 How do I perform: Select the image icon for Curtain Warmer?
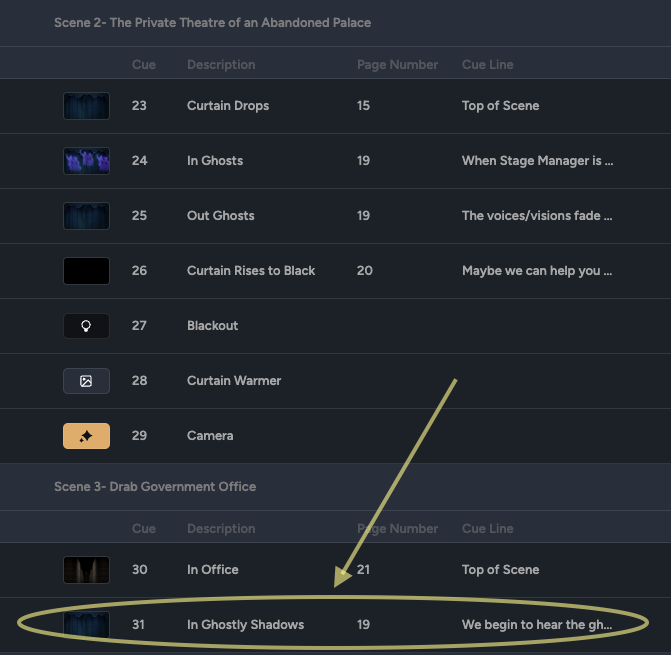86,381
